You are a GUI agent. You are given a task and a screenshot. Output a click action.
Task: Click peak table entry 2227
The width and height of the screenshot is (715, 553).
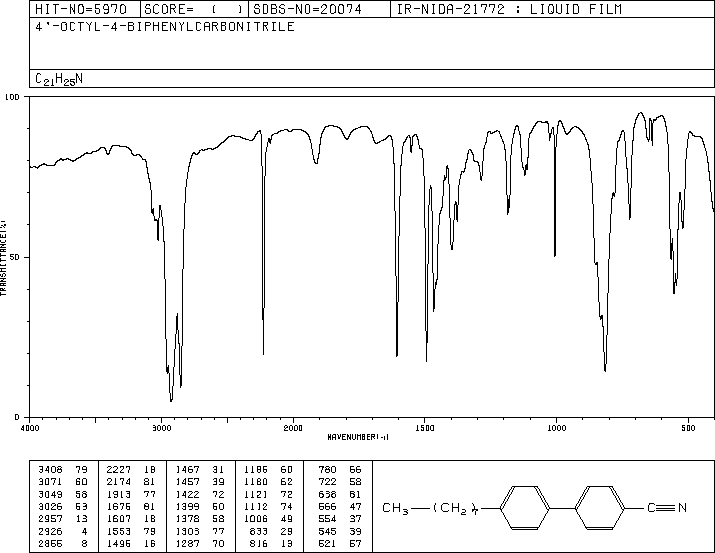pyautogui.click(x=119, y=470)
